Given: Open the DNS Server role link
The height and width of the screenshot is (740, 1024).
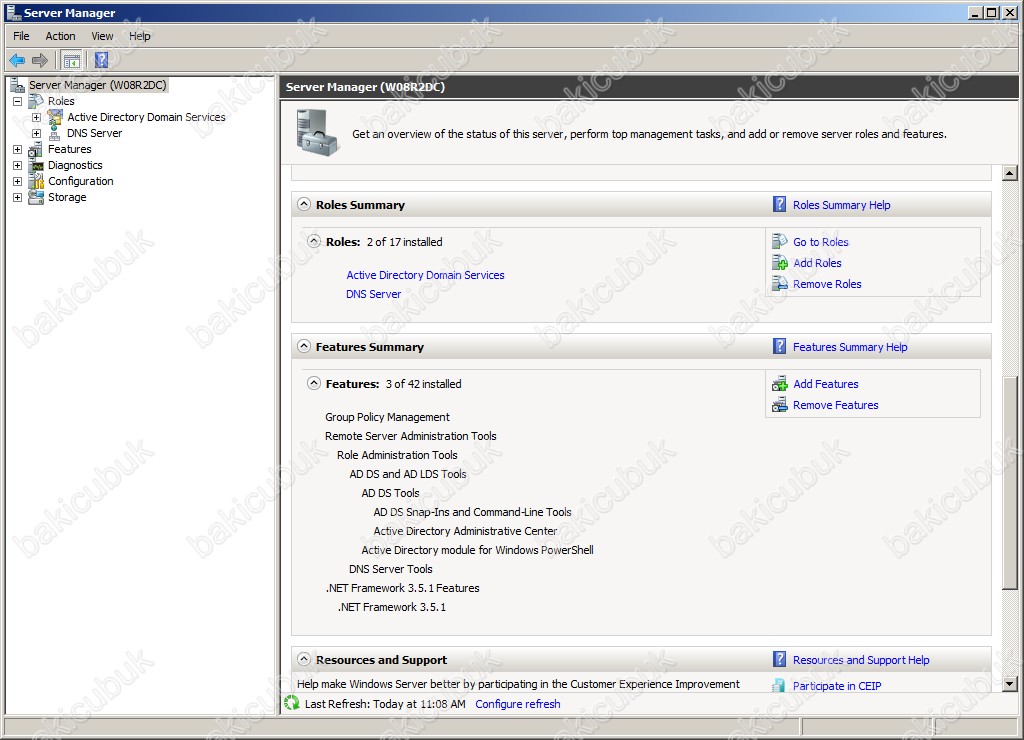Looking at the screenshot, I should tap(374, 295).
